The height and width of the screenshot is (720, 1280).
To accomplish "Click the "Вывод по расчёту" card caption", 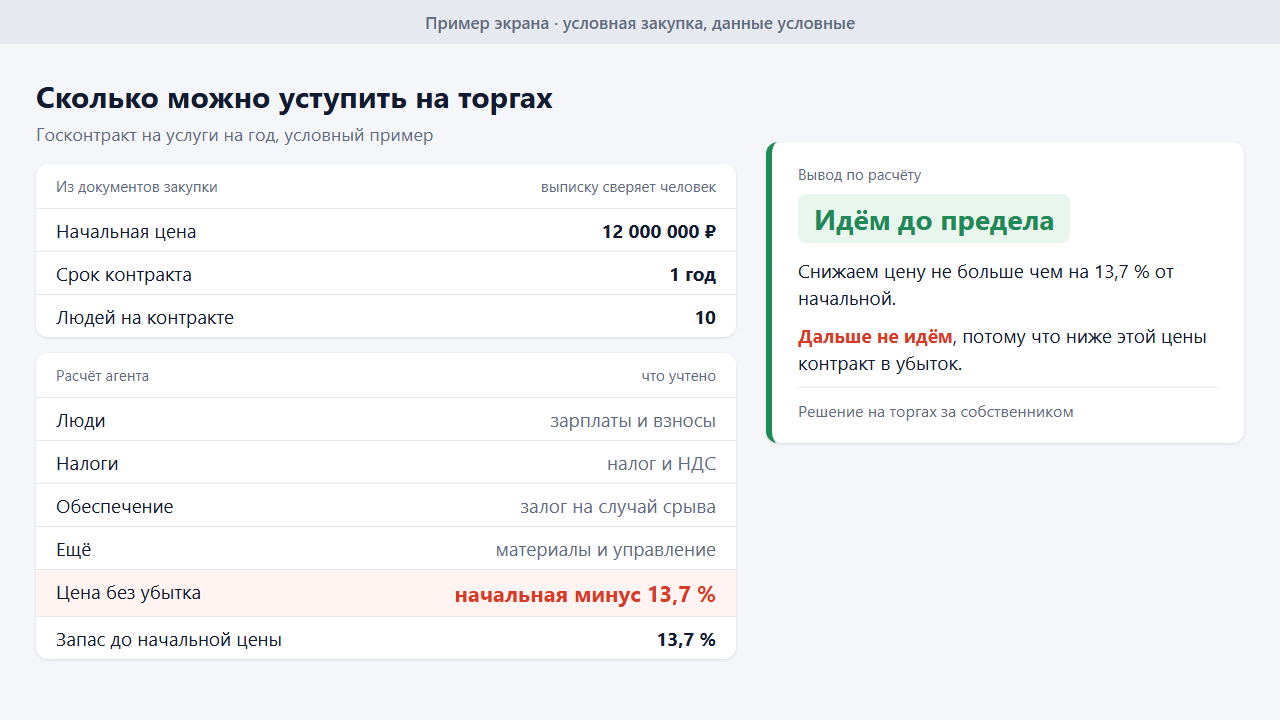I will coord(860,175).
